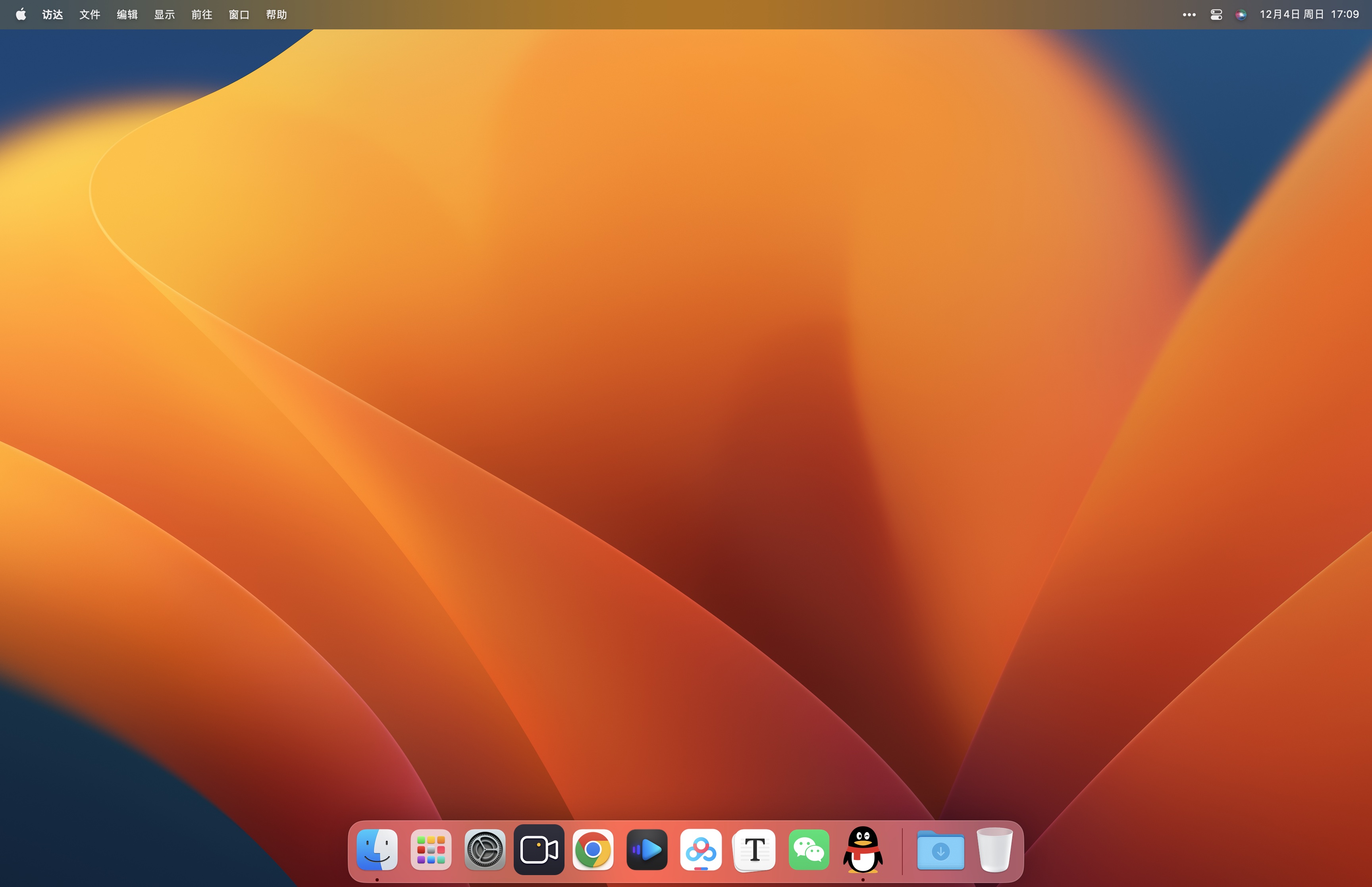Open Control Center in menu bar

[x=1216, y=14]
